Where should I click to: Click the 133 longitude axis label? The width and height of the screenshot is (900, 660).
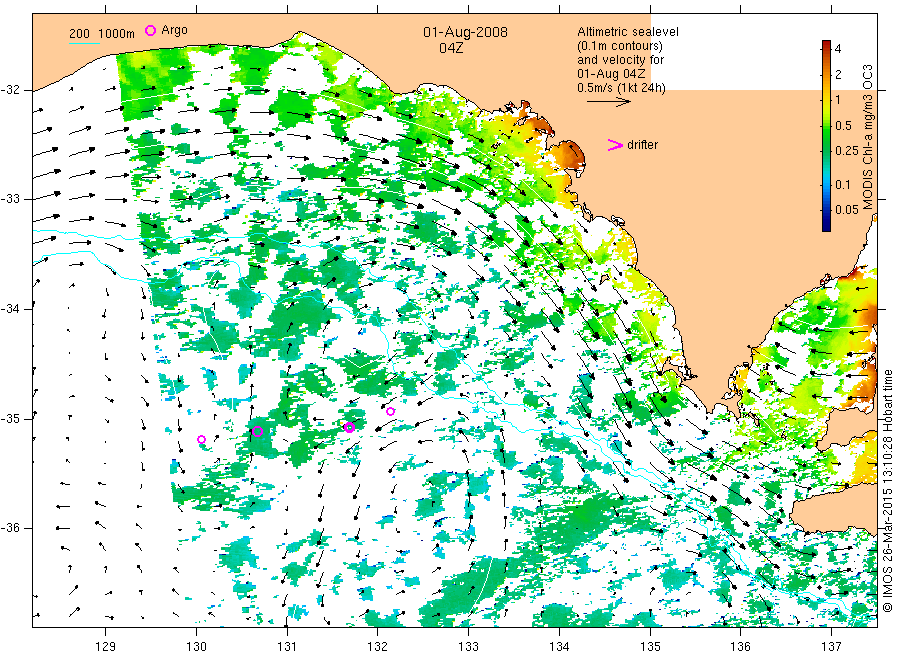pyautogui.click(x=468, y=647)
